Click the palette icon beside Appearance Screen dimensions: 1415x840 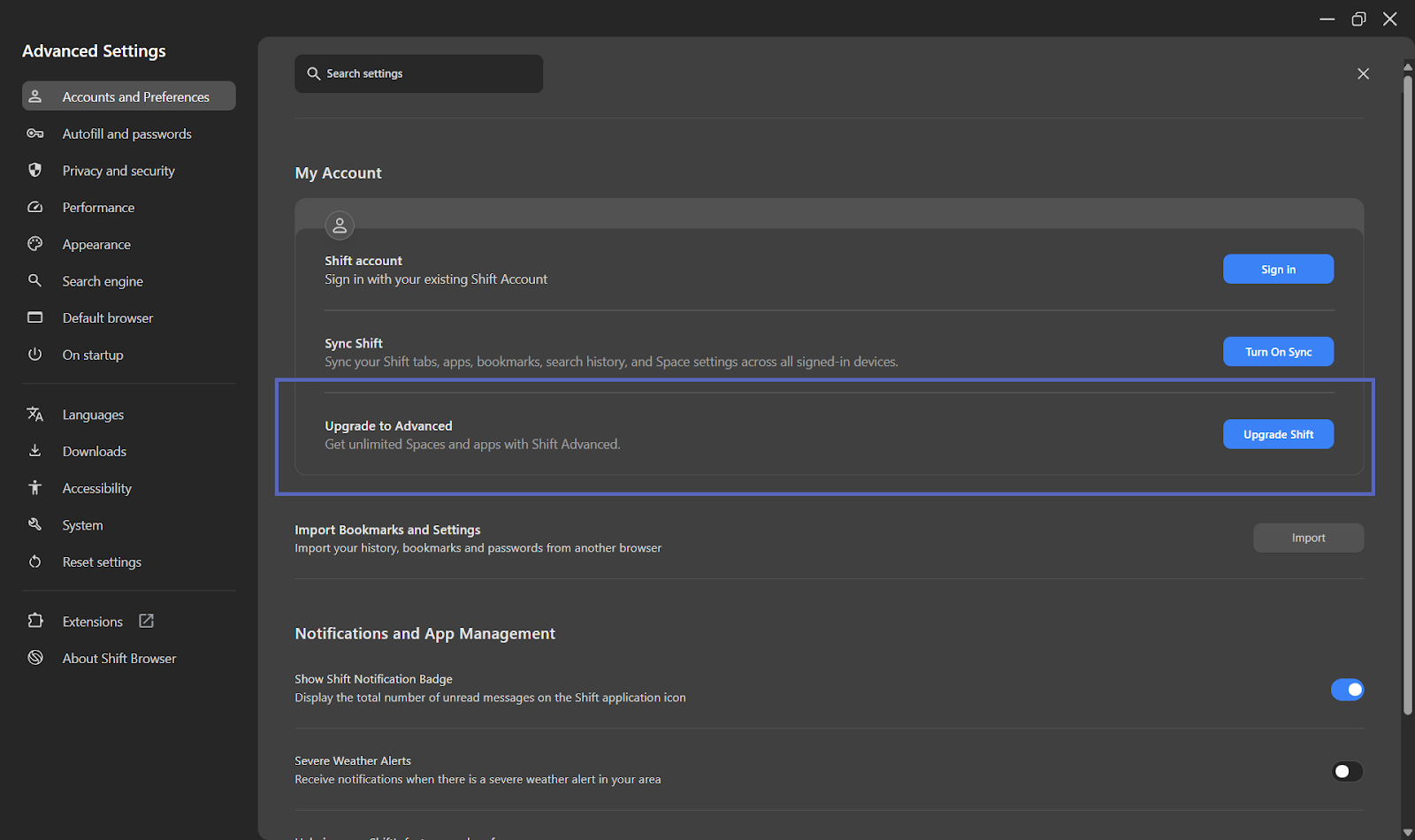point(35,244)
